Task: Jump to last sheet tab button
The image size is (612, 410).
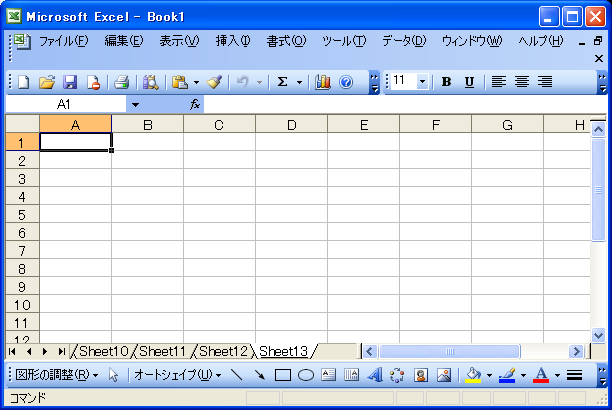Action: pyautogui.click(x=61, y=351)
